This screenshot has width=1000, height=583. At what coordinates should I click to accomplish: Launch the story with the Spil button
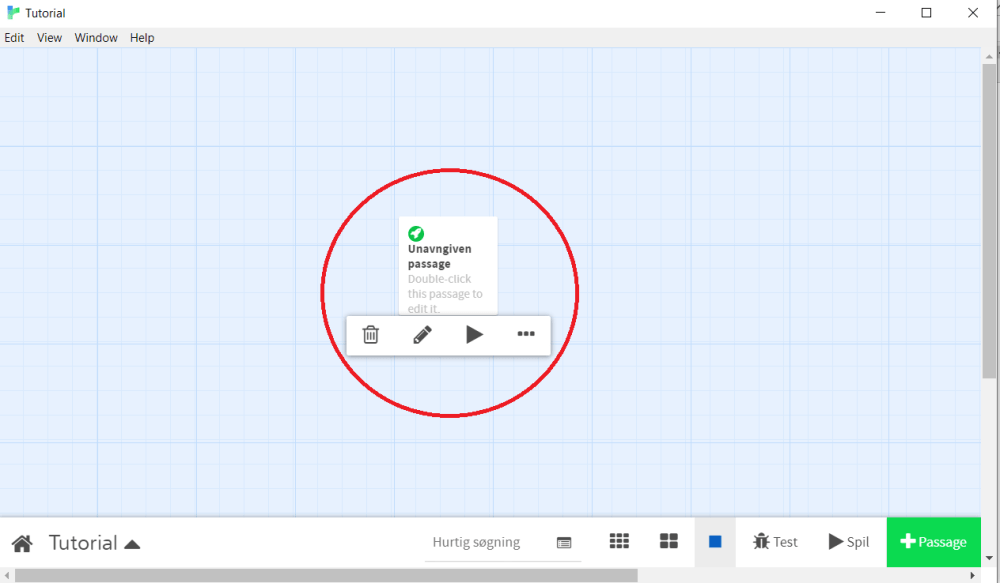848,541
